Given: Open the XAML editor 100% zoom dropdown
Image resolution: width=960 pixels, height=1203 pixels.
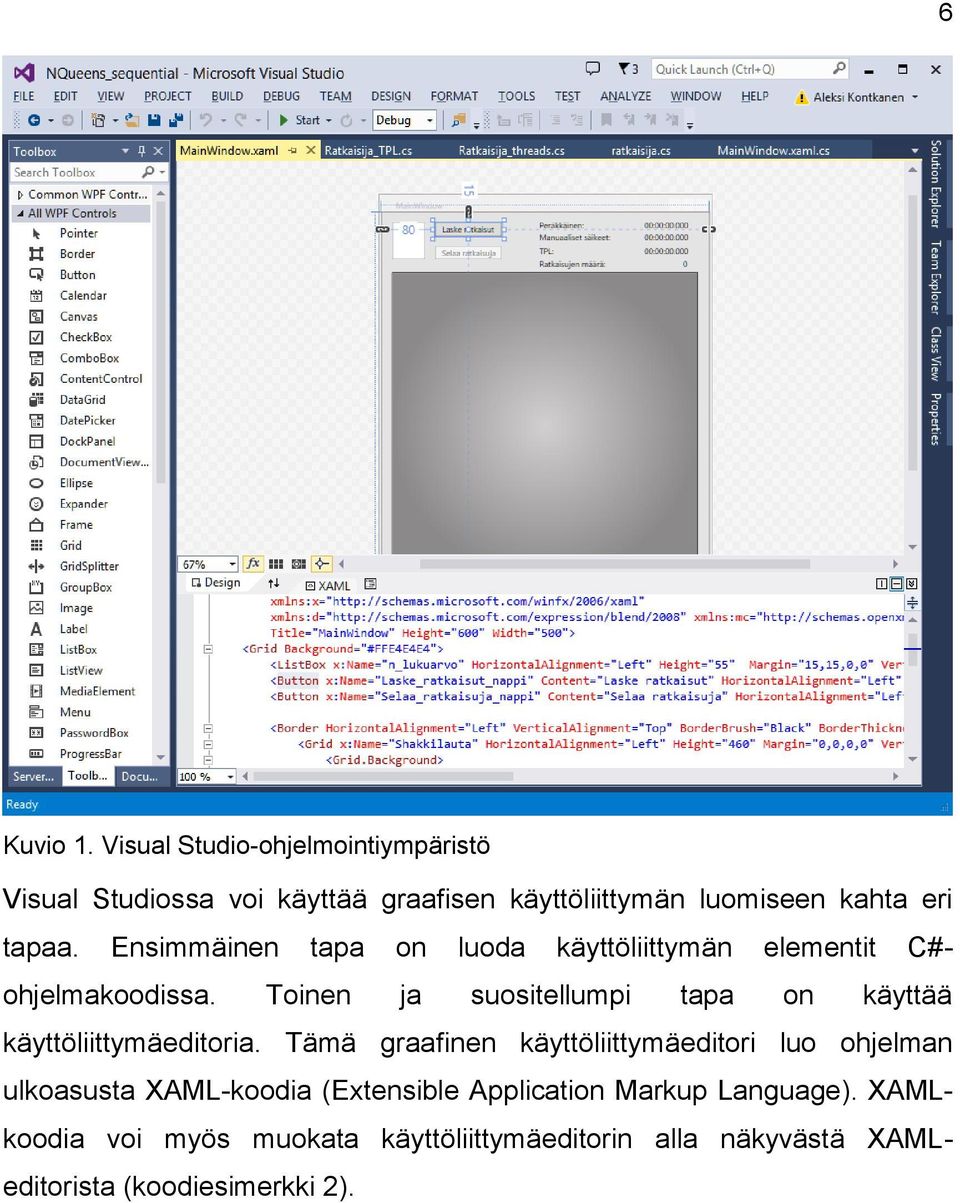Looking at the screenshot, I should pos(230,777).
